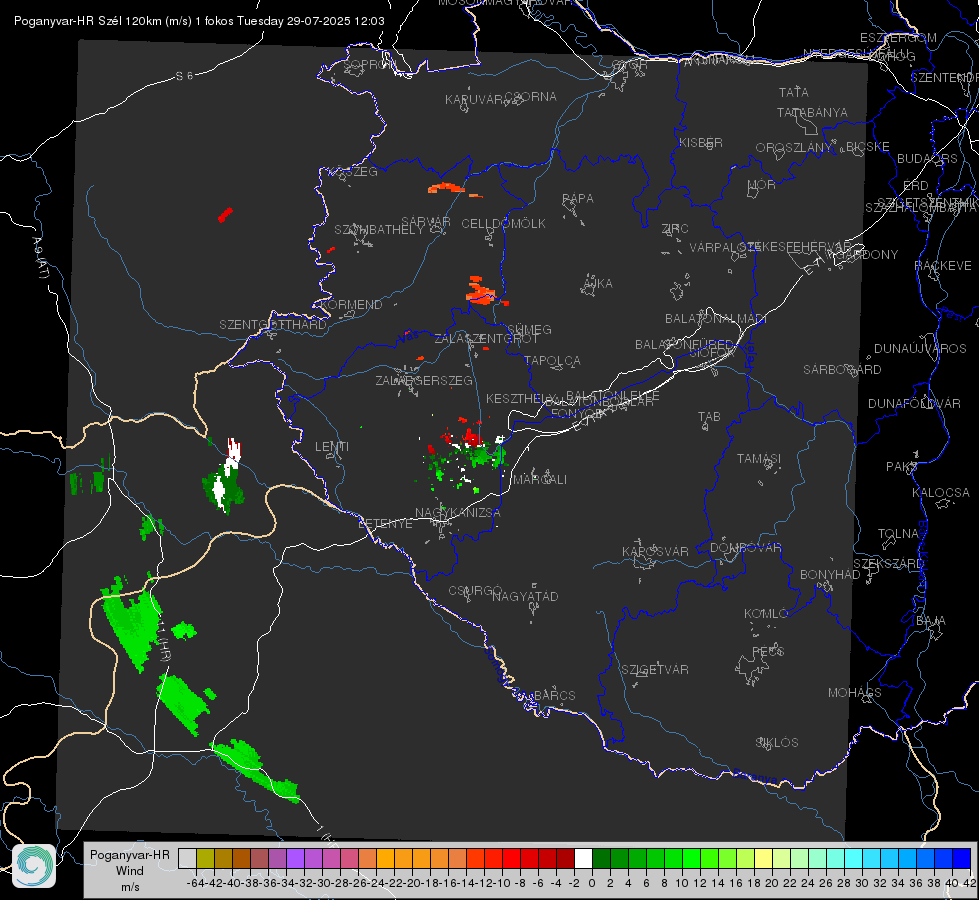Click the 'MARCALI' city label

[540, 480]
